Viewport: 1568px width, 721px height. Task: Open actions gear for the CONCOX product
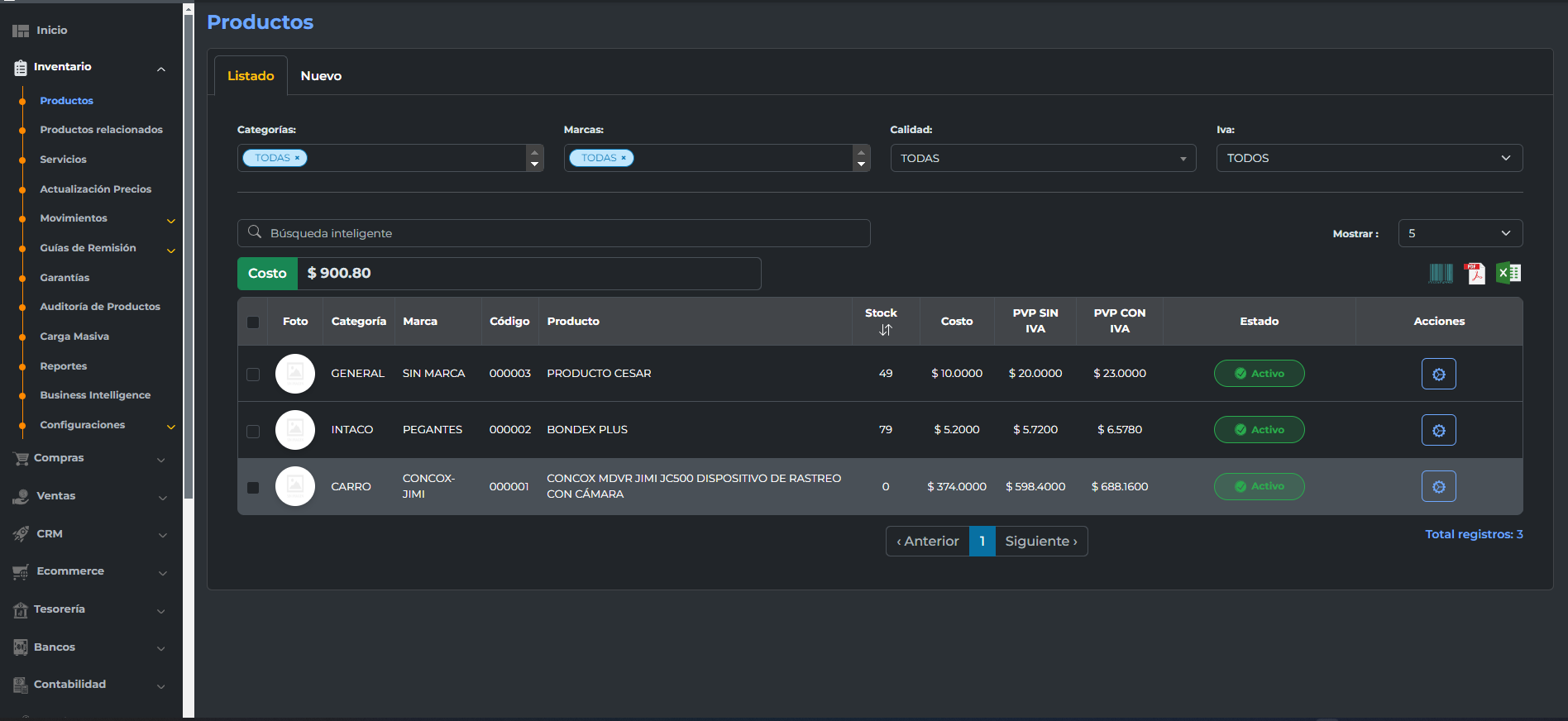click(x=1438, y=486)
